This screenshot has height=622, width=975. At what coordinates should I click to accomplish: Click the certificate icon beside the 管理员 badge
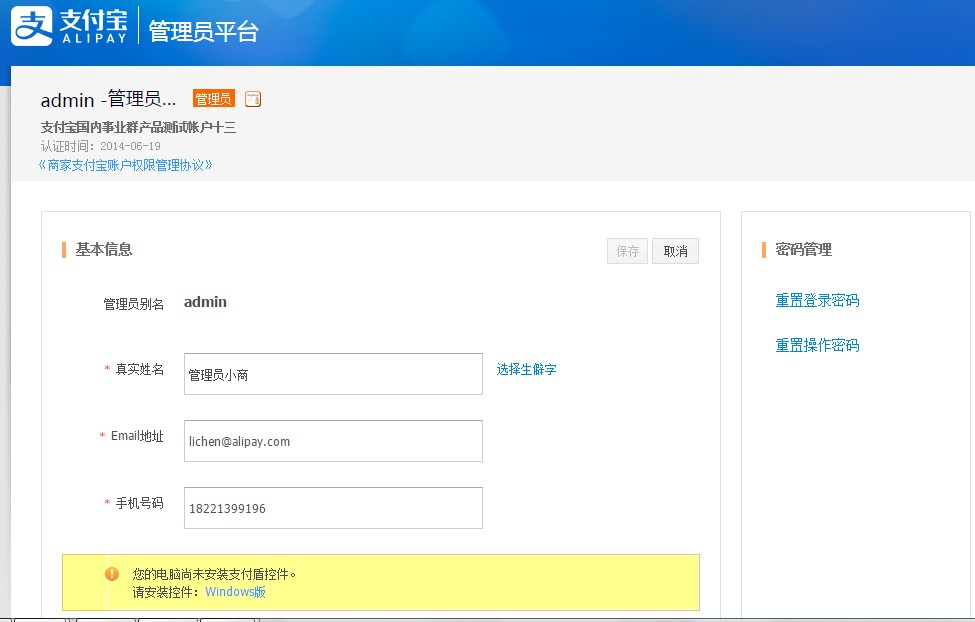click(x=253, y=99)
